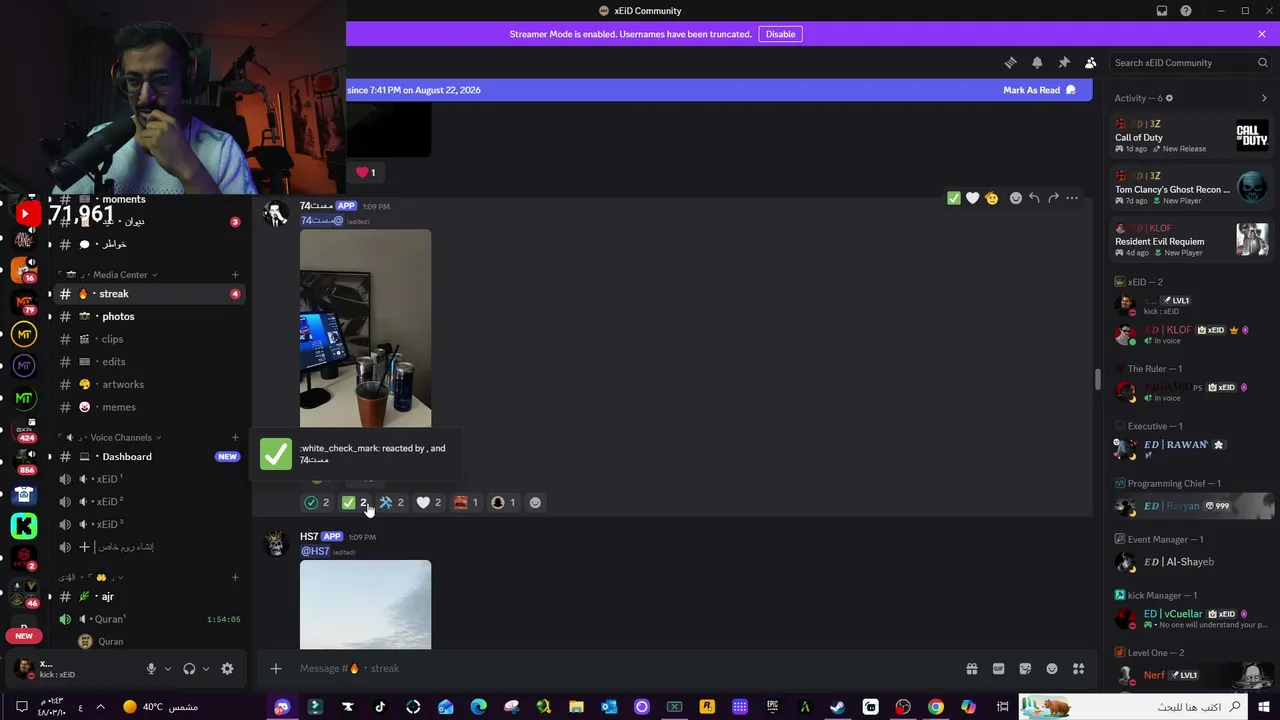The image size is (1280, 720).
Task: Open the sticker picker
Action: point(1025,669)
